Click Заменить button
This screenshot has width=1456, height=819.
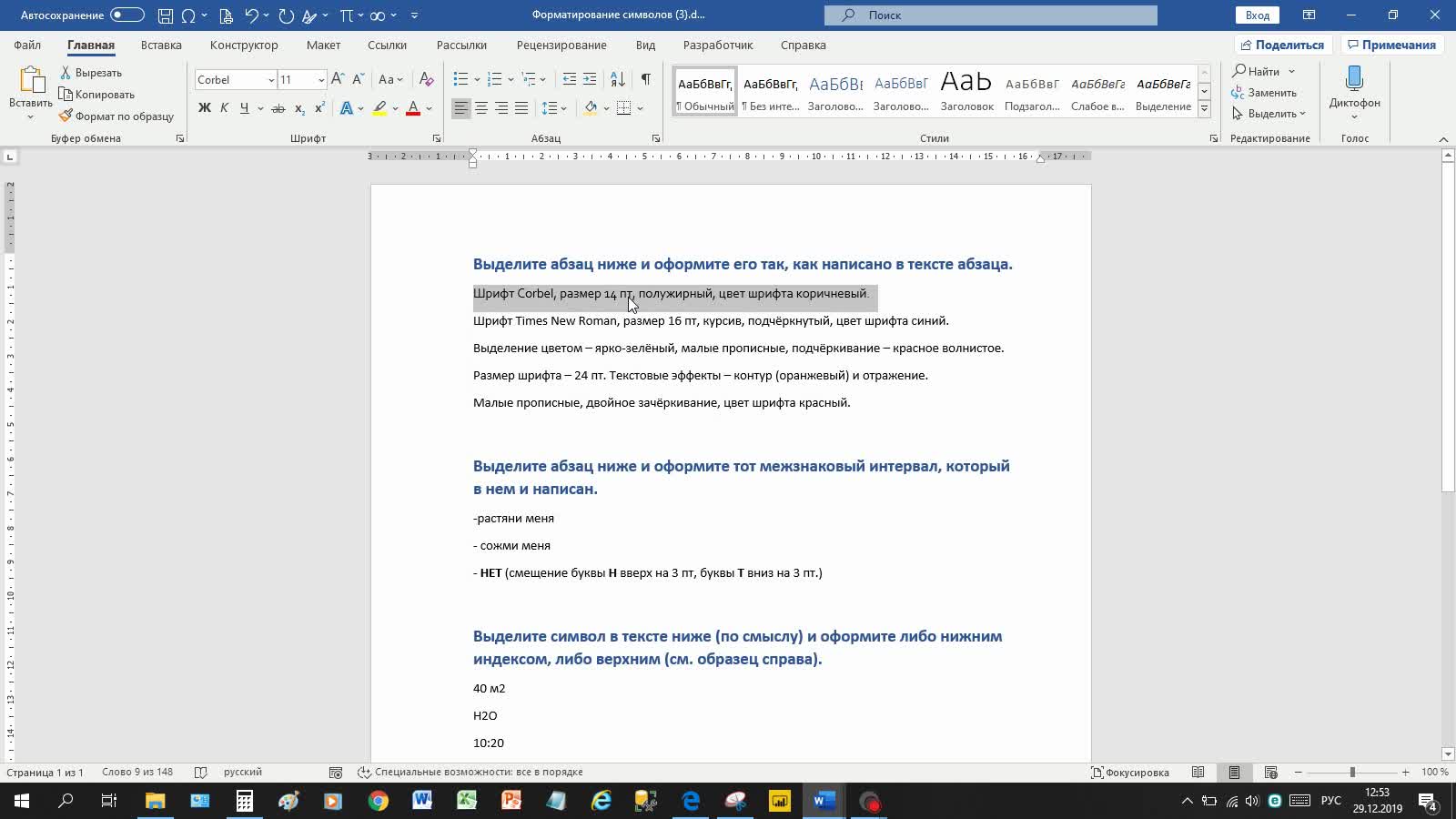(x=1264, y=93)
